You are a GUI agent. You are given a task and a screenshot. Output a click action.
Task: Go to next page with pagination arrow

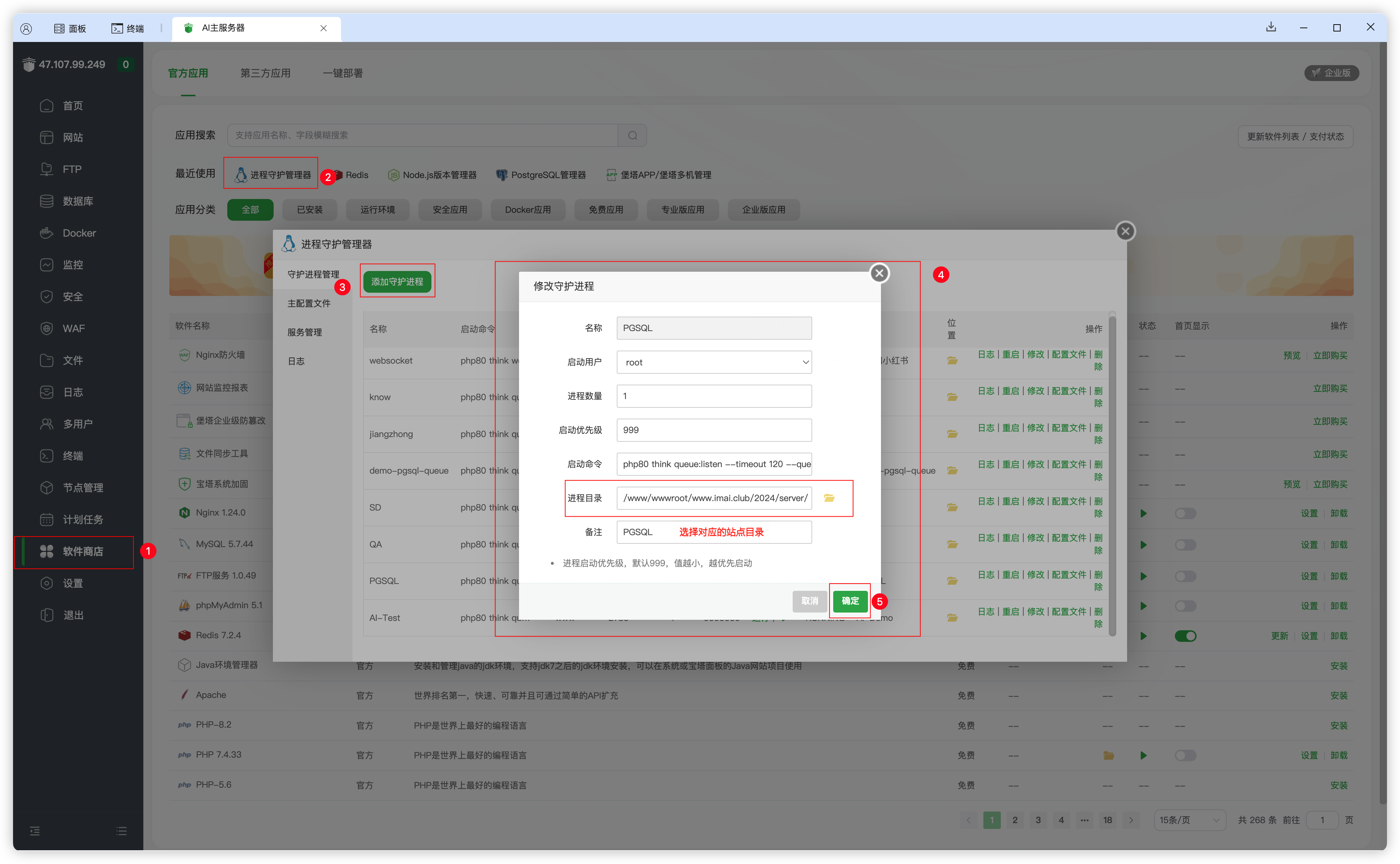click(x=1131, y=820)
